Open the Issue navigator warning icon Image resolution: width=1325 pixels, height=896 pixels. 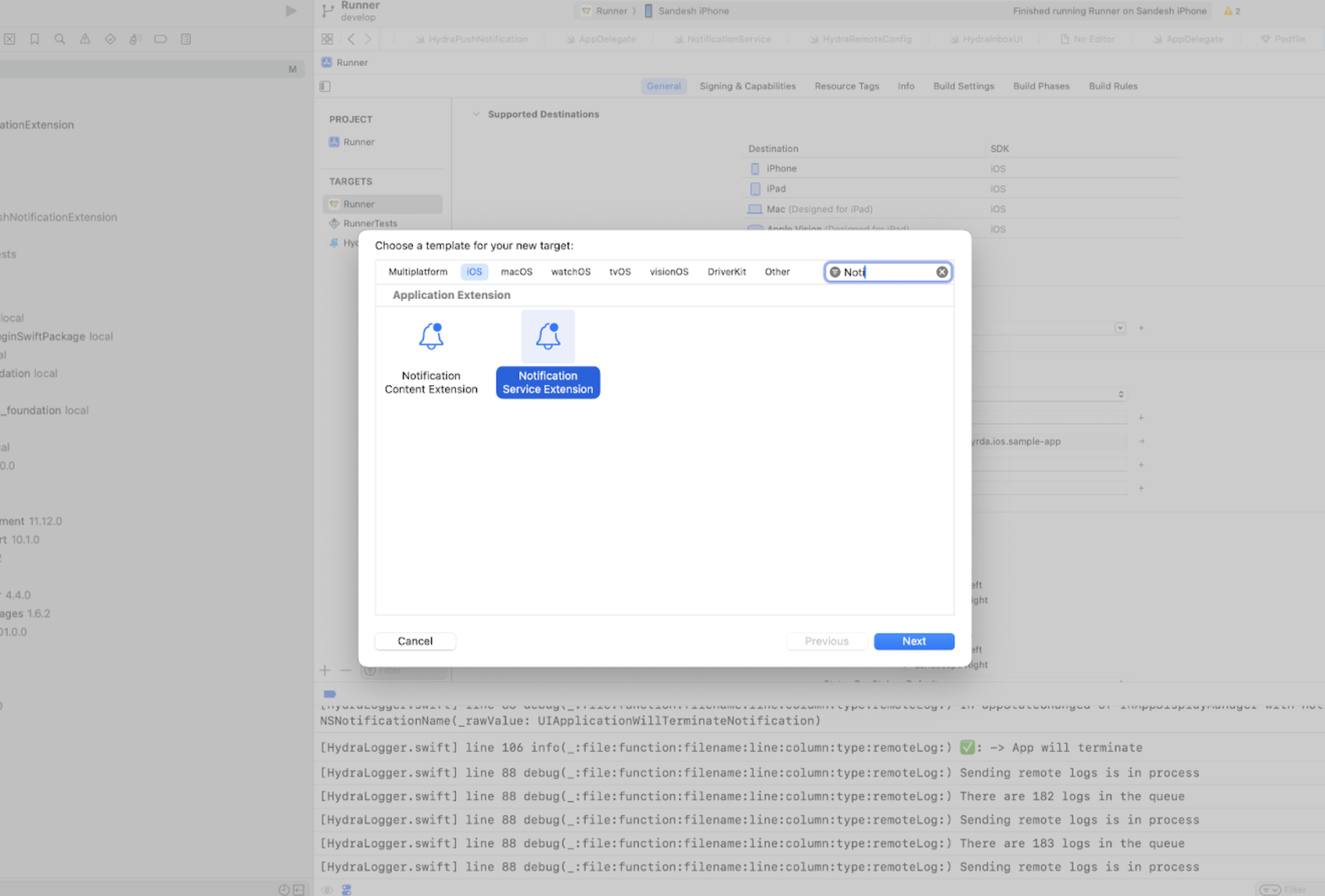click(85, 39)
